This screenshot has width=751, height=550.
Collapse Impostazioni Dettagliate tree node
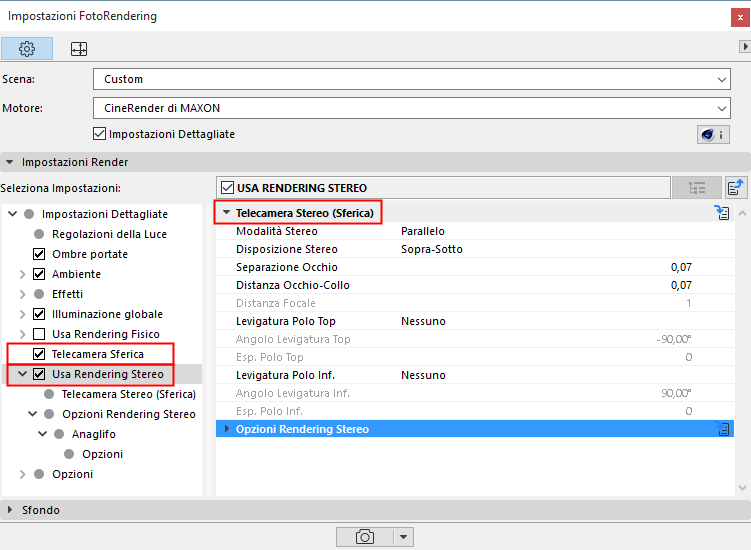[12, 214]
